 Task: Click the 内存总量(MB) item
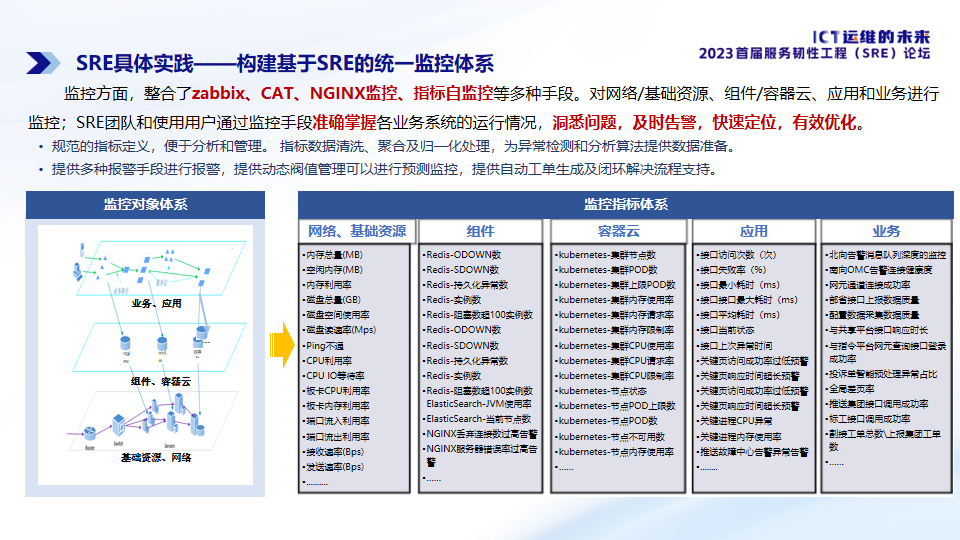(x=333, y=255)
